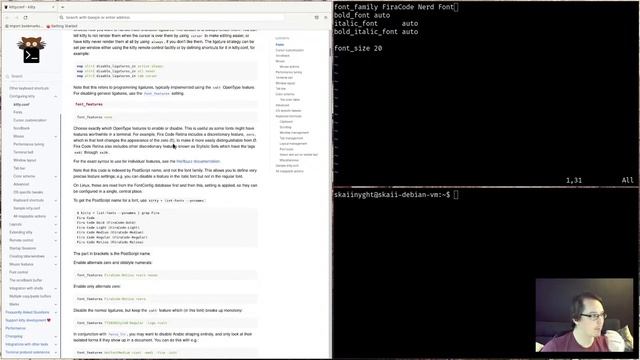Viewport: 640px width, 360px height.
Task: Open Advanced in the left sidebar
Action: pyautogui.click(x=21, y=184)
